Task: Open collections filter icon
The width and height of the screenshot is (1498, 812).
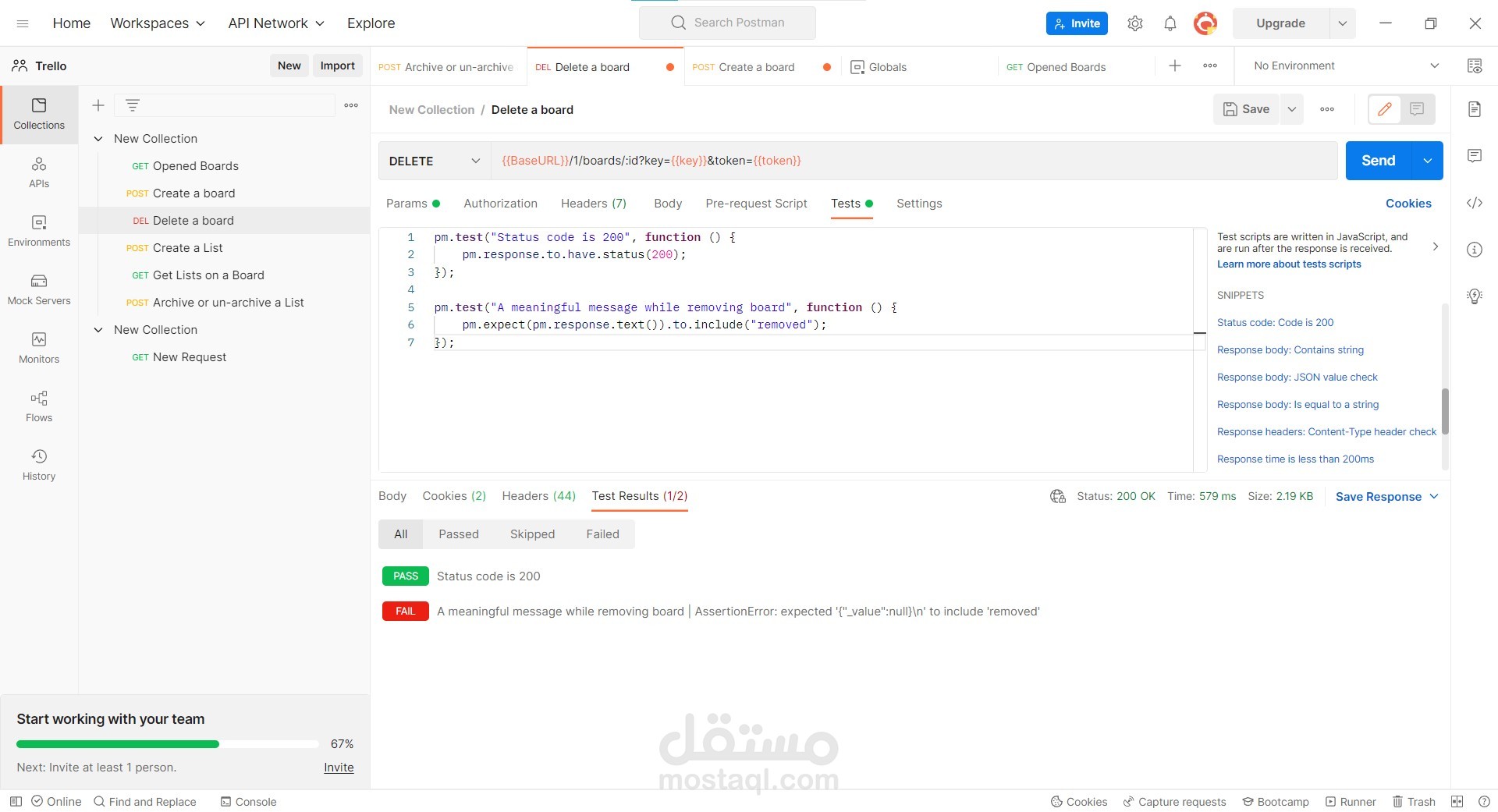Action: click(133, 105)
